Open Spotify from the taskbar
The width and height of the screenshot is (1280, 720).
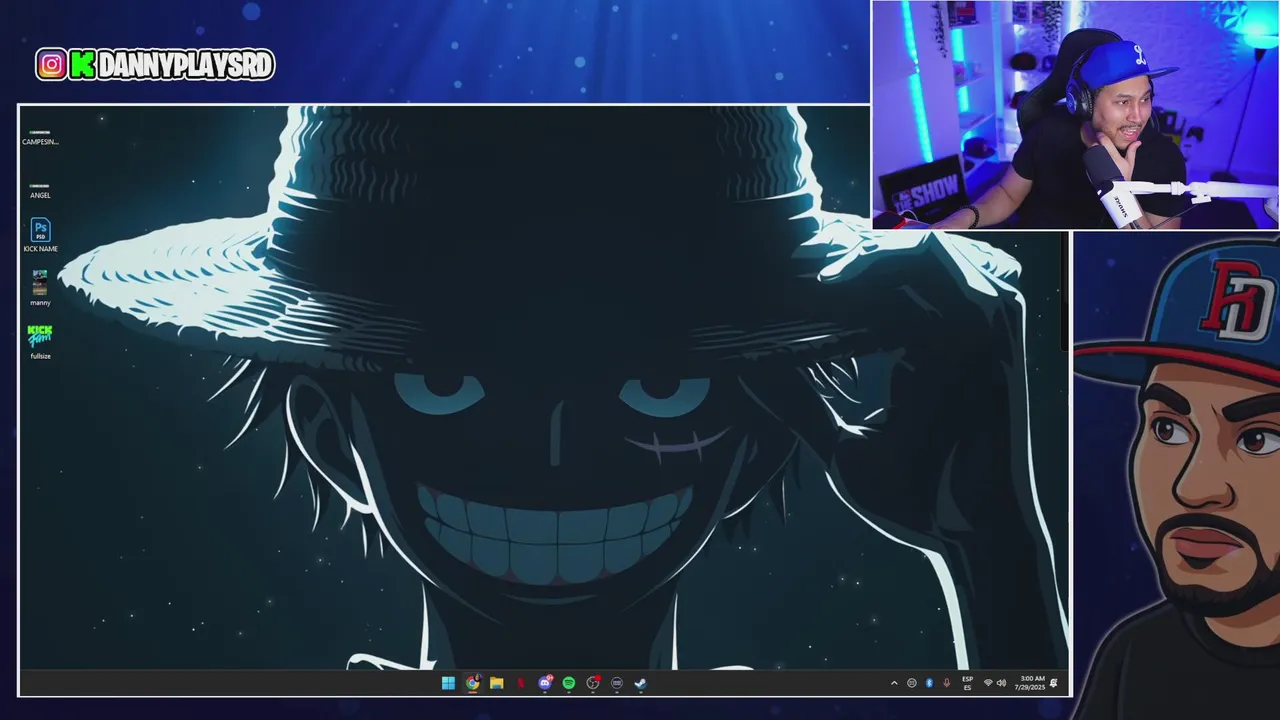click(569, 683)
